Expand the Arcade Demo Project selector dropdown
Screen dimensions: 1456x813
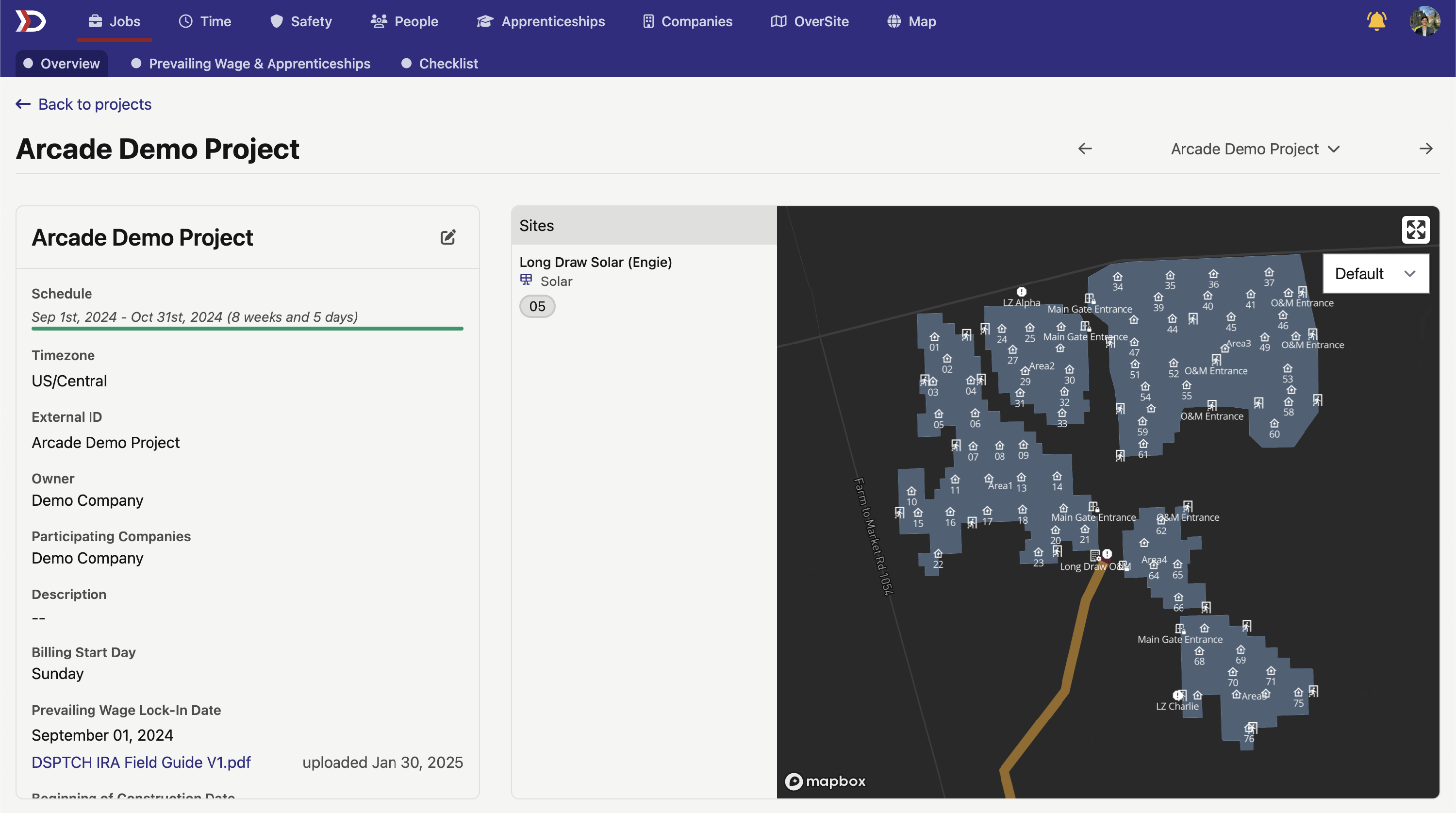click(1255, 149)
